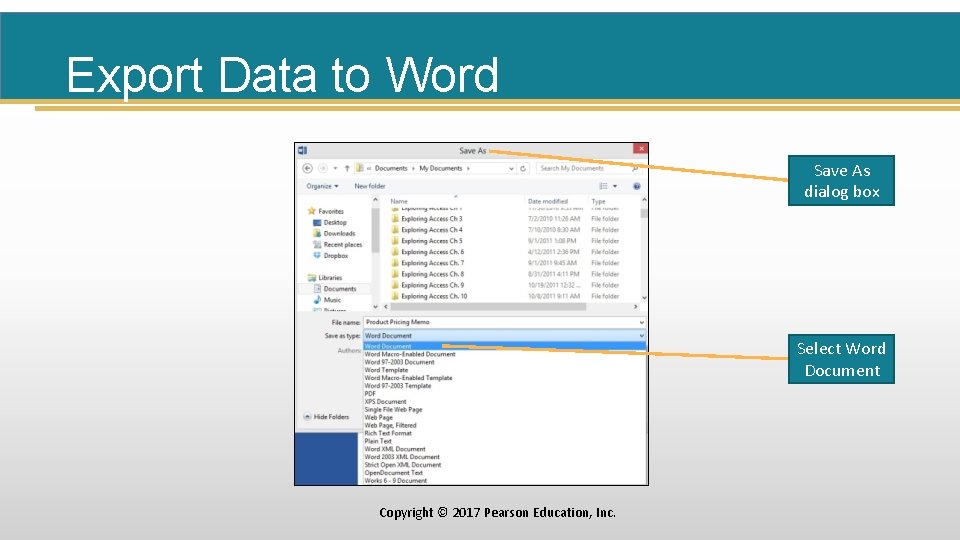The height and width of the screenshot is (540, 960).
Task: Click the arrow after My Documents breadcrumb
Action: [468, 168]
